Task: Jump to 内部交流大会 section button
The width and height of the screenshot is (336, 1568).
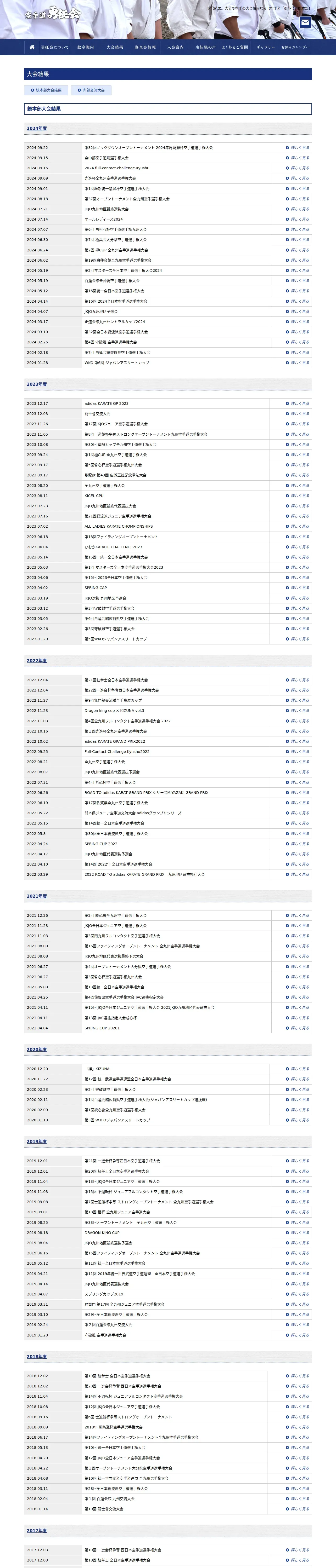Action: 91,90
